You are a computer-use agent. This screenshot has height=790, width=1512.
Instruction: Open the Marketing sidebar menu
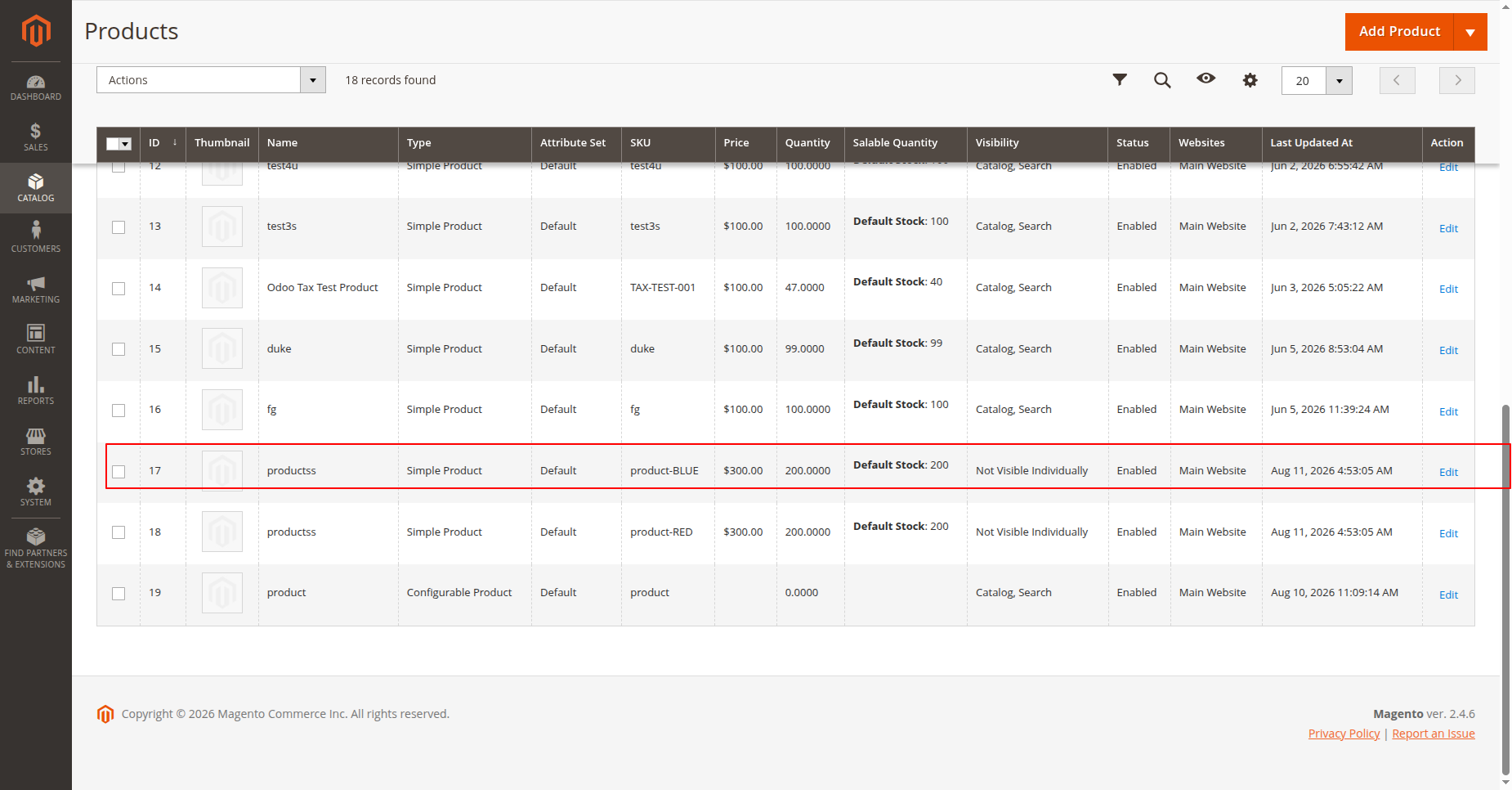[x=36, y=289]
